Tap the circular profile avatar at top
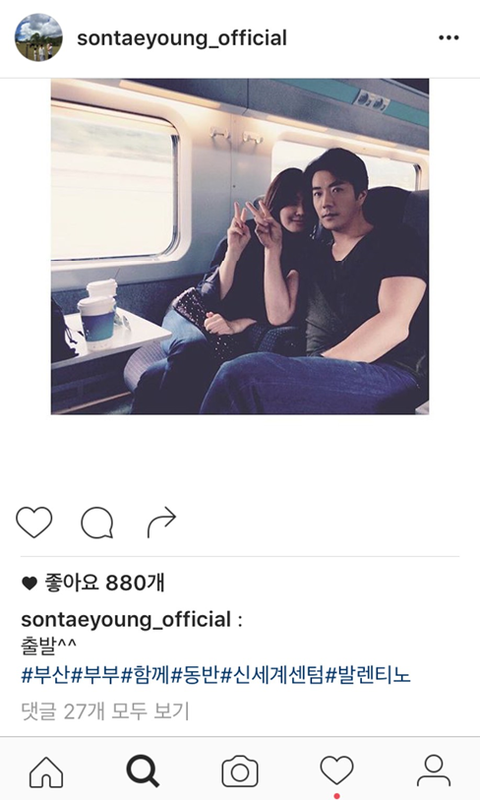 coord(38,38)
